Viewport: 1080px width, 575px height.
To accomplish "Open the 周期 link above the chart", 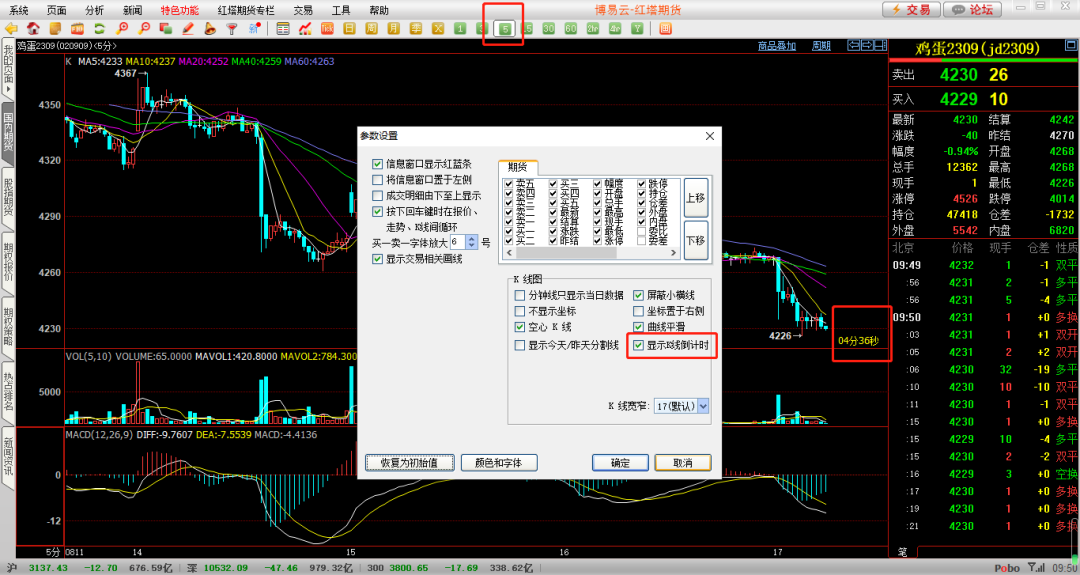I will click(820, 46).
